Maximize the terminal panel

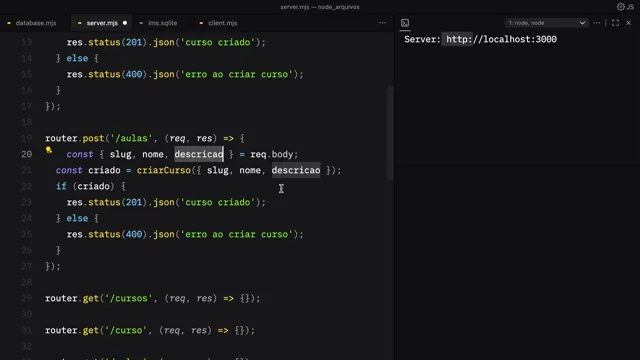click(615, 23)
